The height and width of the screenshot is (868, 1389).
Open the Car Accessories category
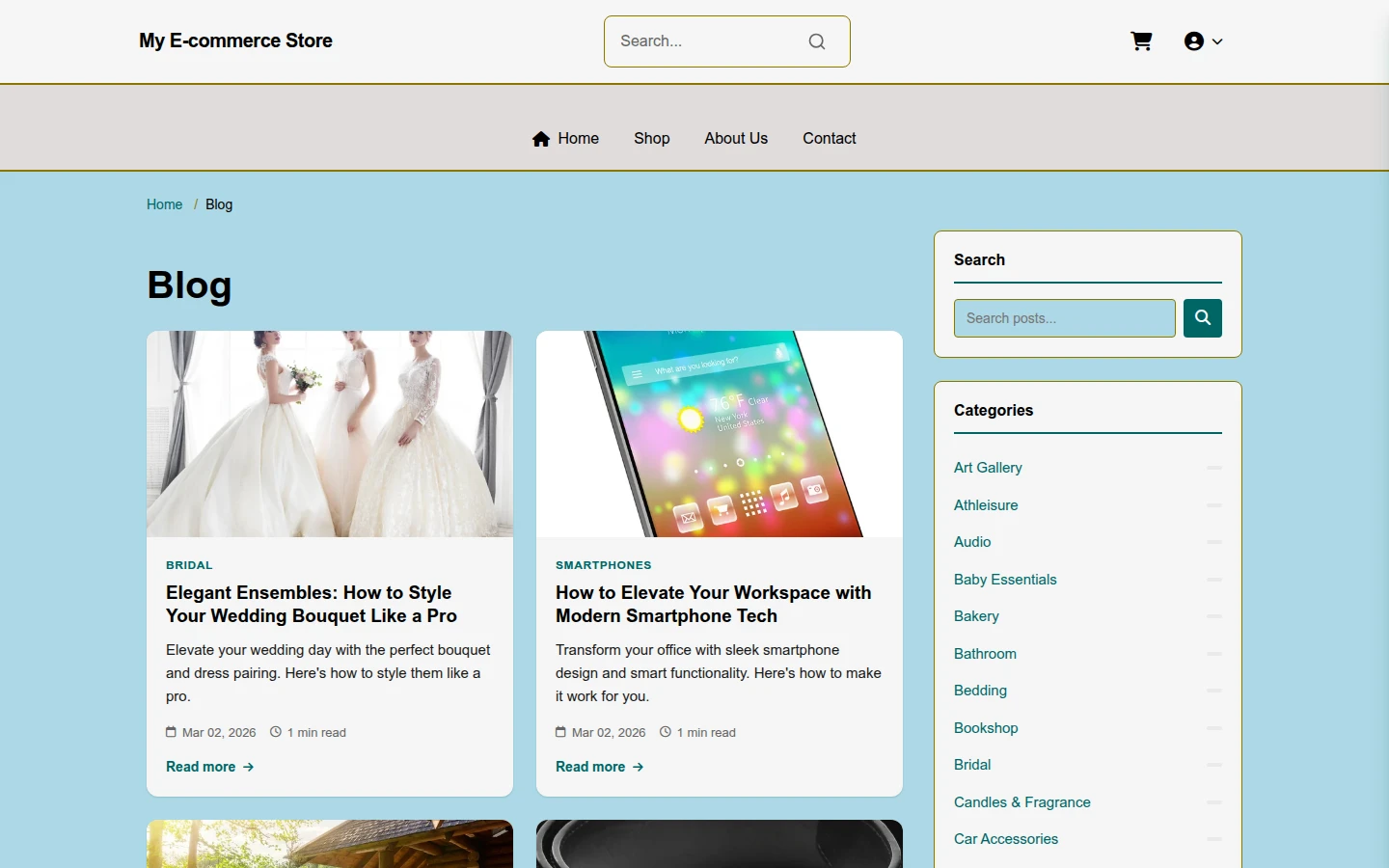click(x=1006, y=839)
